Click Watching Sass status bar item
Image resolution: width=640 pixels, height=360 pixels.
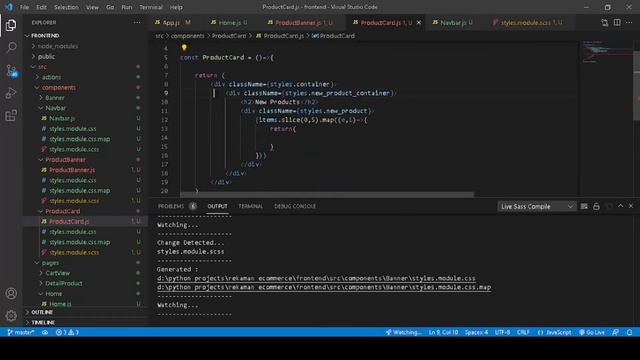tap(403, 332)
